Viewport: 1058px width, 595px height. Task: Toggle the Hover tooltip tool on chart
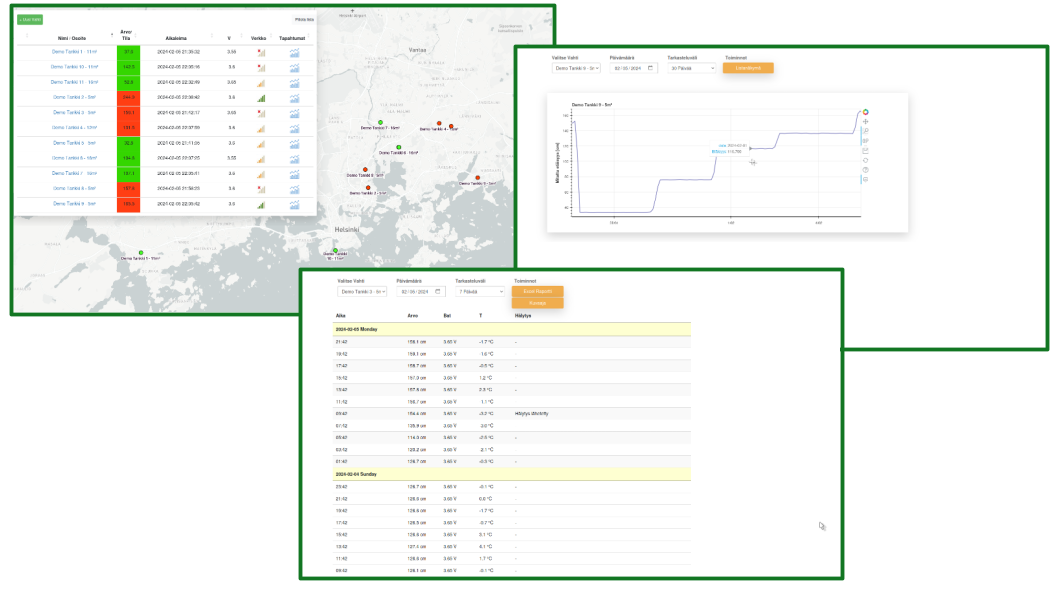(x=866, y=180)
